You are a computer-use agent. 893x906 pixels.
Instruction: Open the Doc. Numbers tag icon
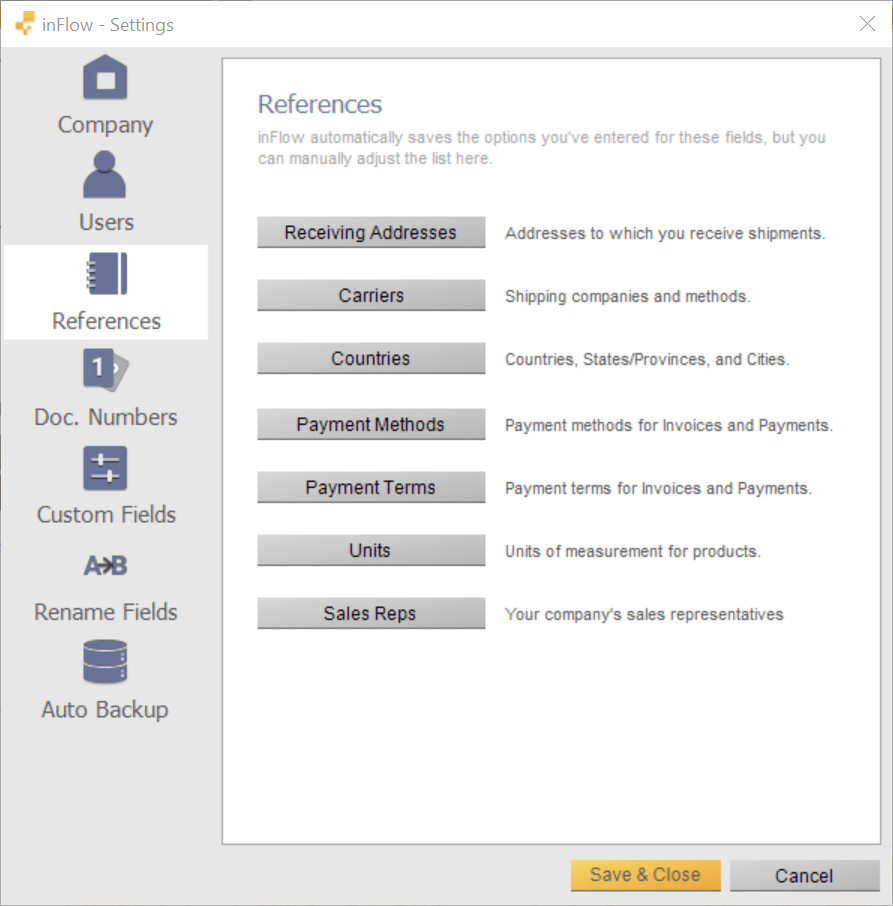[106, 370]
